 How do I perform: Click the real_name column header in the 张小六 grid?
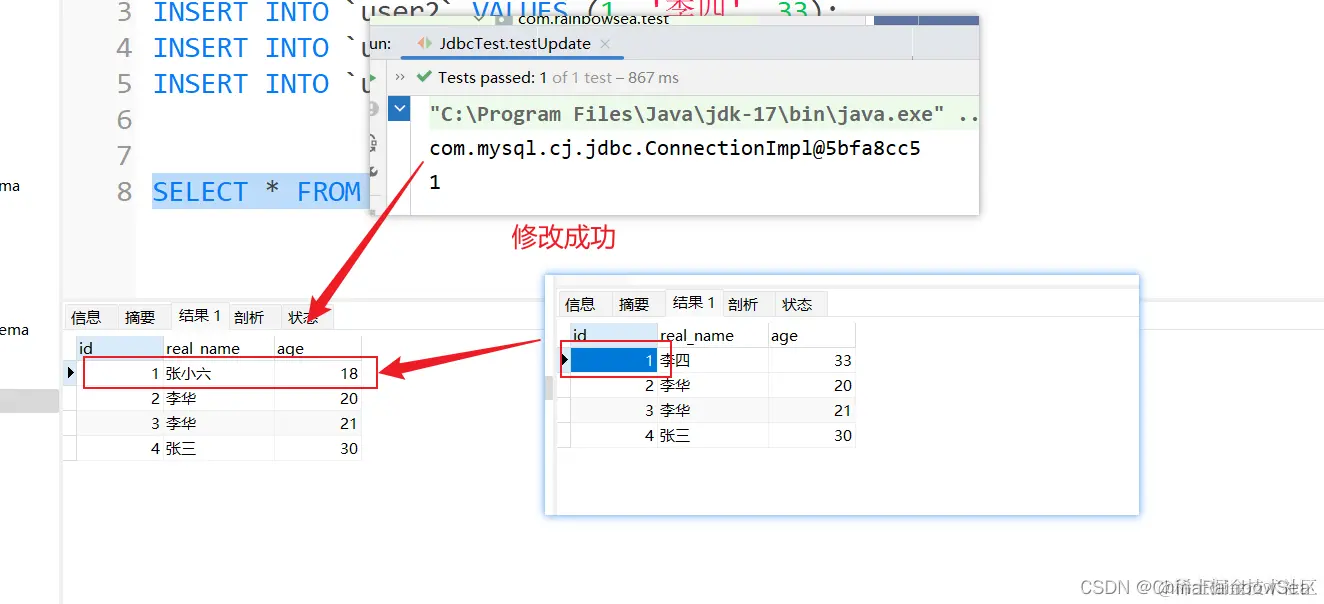coord(219,348)
